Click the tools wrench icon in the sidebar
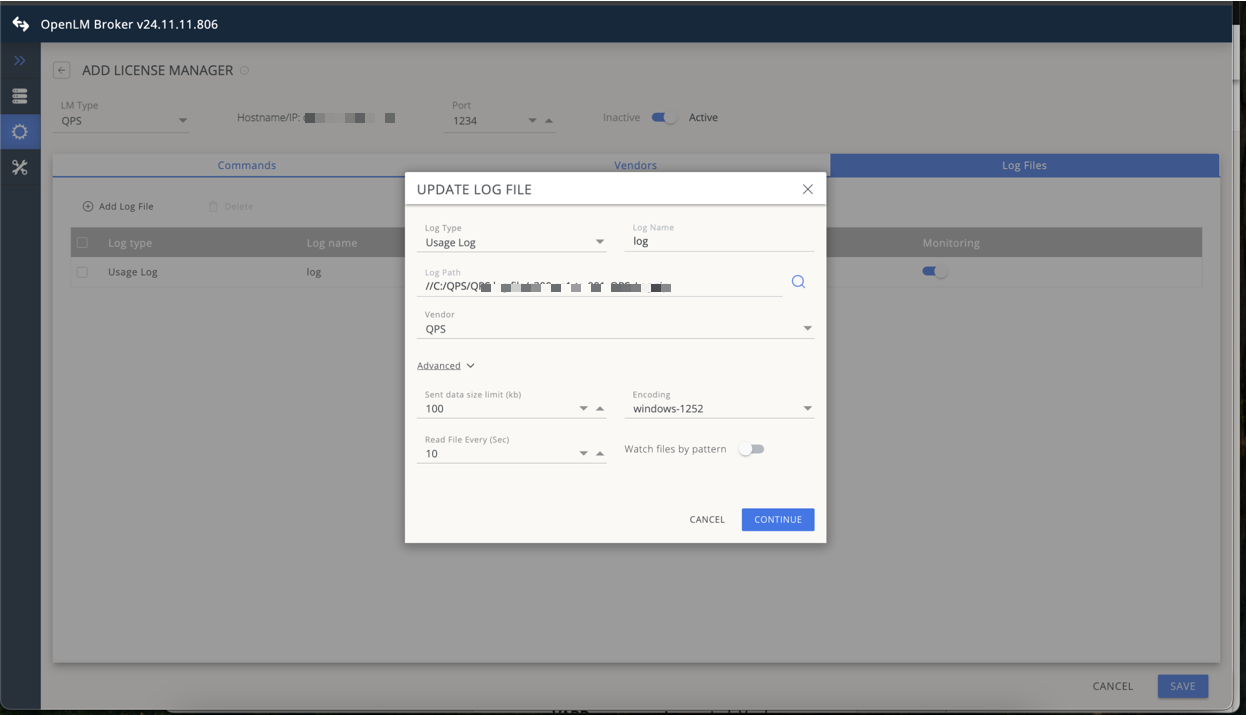Viewport: 1246px width, 715px height. (19, 167)
